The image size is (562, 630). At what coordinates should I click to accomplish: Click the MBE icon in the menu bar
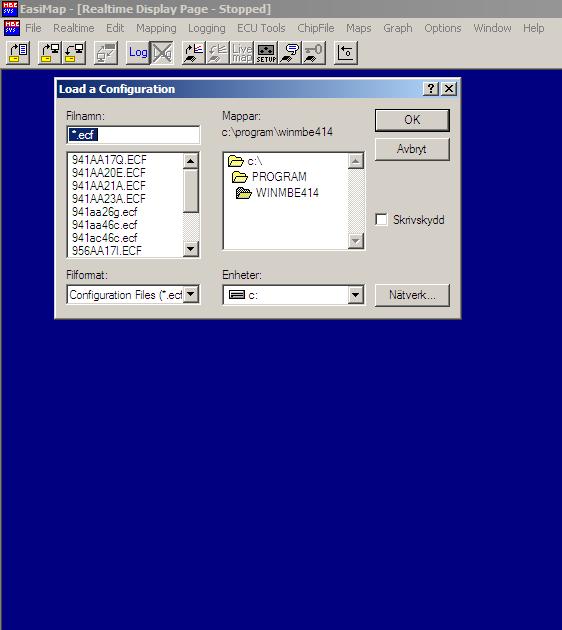click(x=12, y=28)
